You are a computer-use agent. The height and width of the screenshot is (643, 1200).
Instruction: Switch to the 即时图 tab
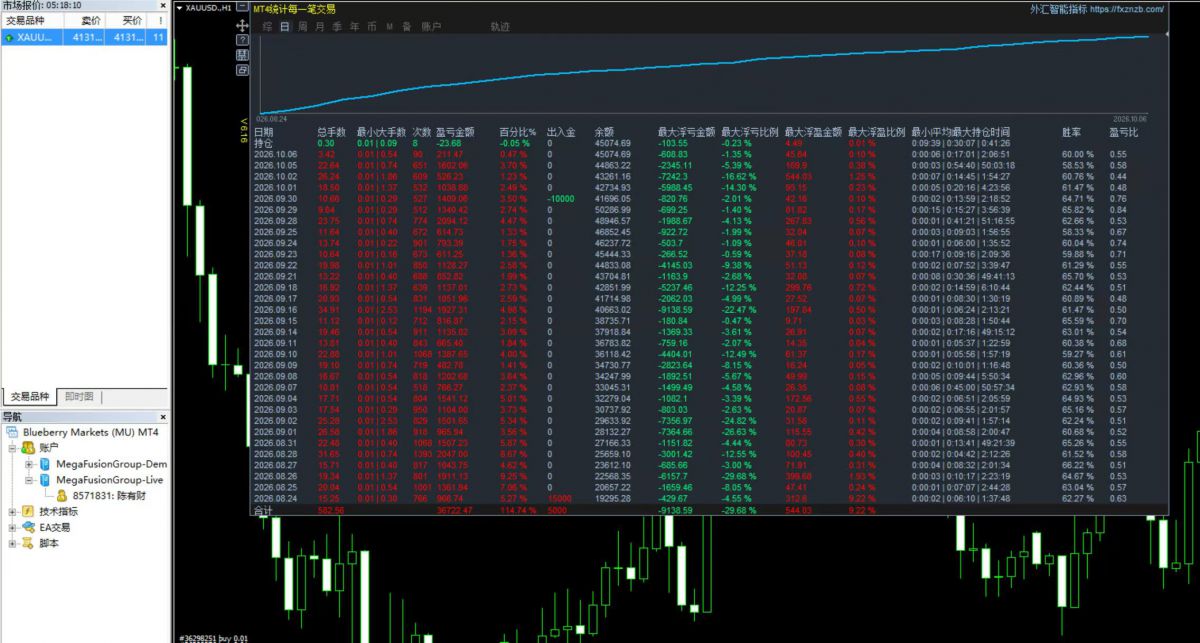click(x=79, y=397)
